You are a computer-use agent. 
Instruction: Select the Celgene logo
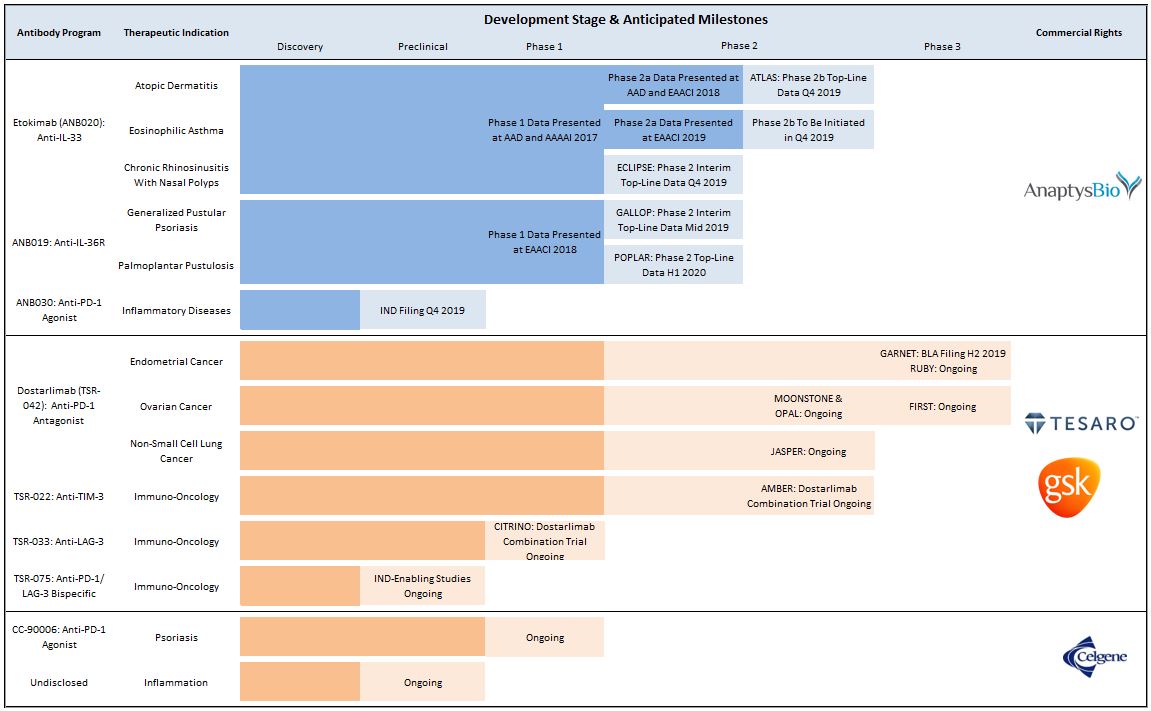(x=1096, y=657)
